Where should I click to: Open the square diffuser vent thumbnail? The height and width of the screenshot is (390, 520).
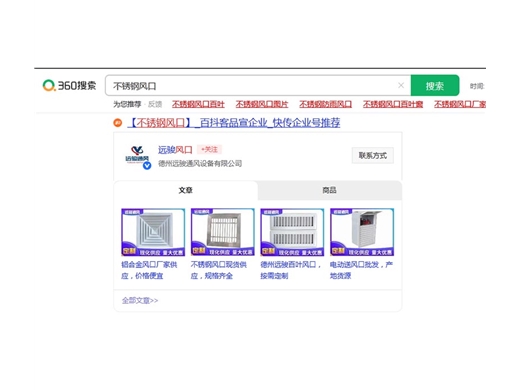[153, 232]
